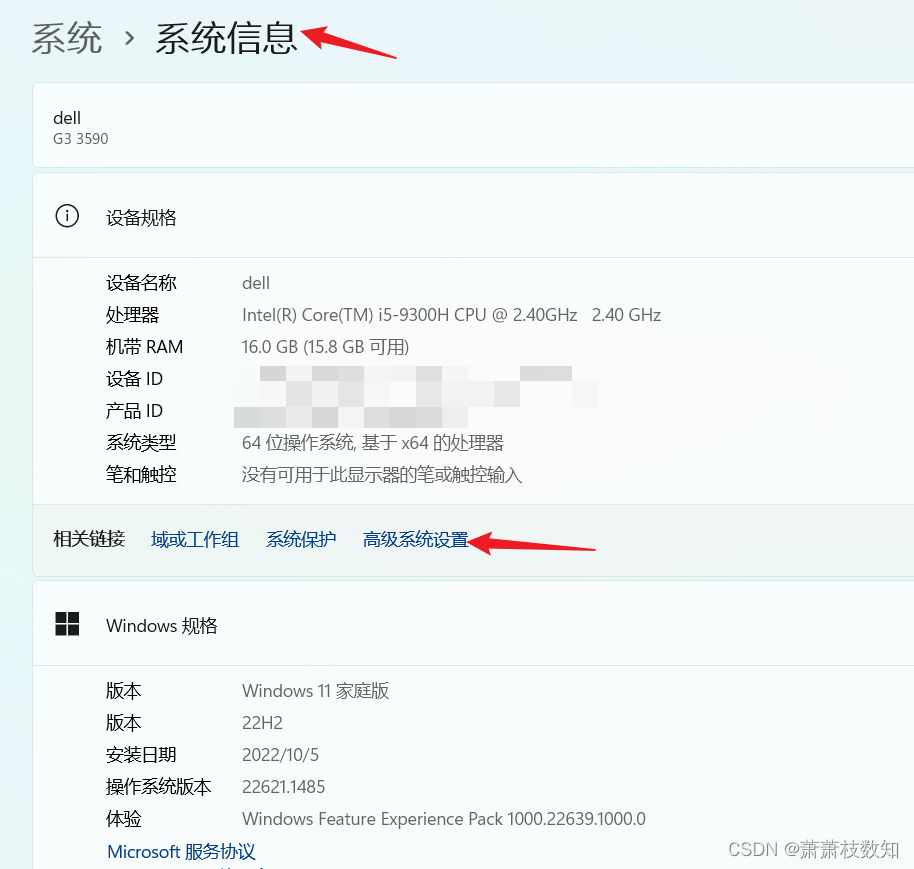Collapse the 设备规格 section header
914x869 pixels.
click(473, 216)
